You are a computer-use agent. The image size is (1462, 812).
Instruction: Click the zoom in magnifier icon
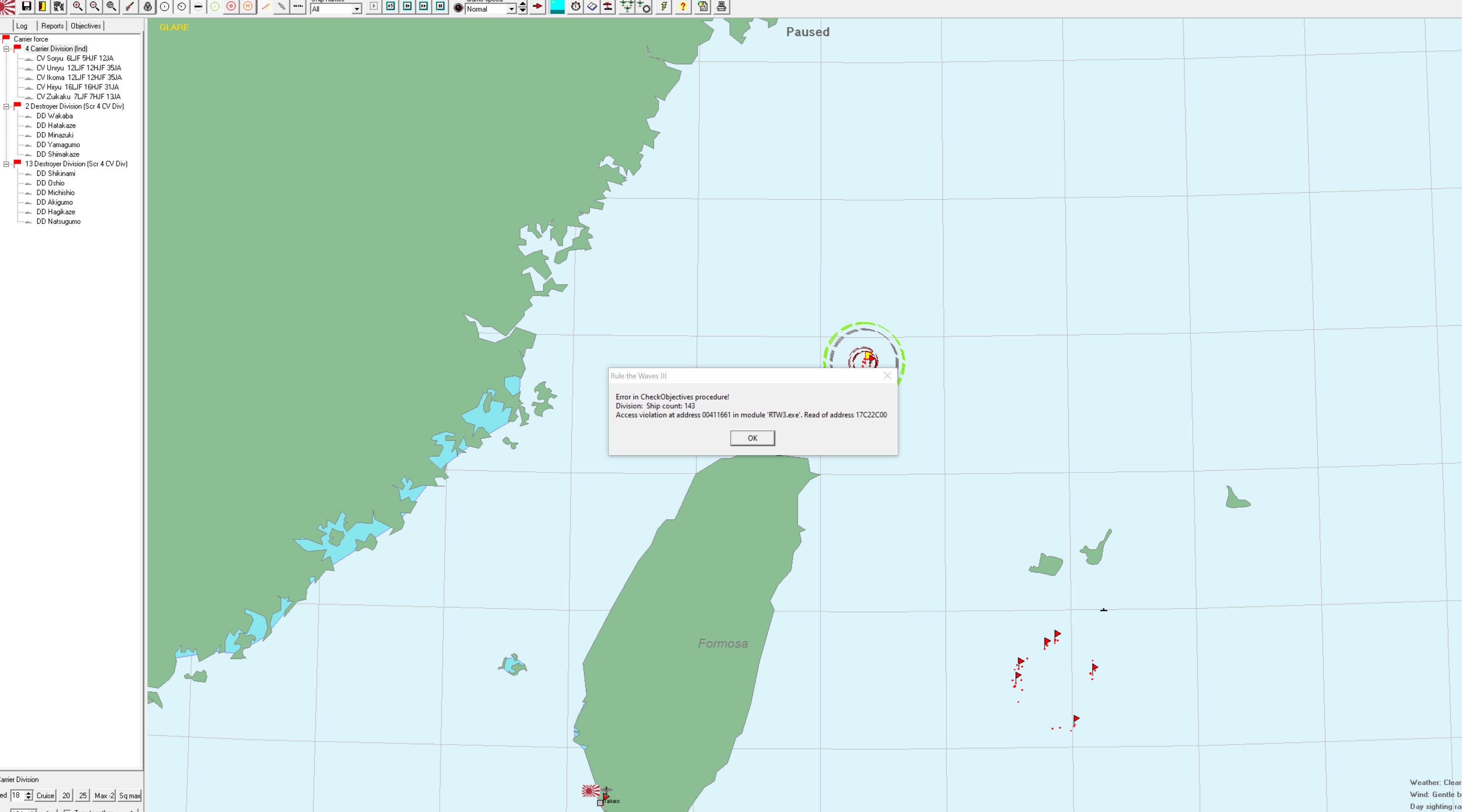[x=78, y=6]
